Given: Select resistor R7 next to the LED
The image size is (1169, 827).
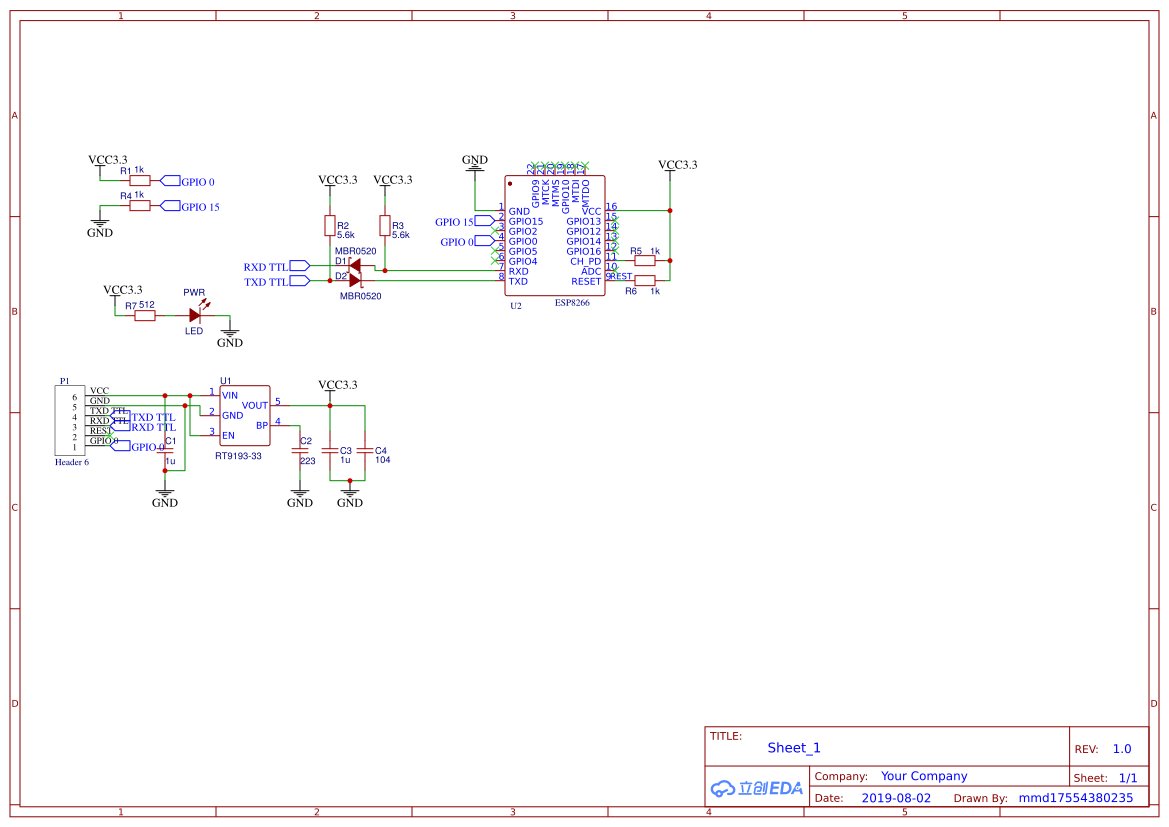Looking at the screenshot, I should [x=145, y=315].
